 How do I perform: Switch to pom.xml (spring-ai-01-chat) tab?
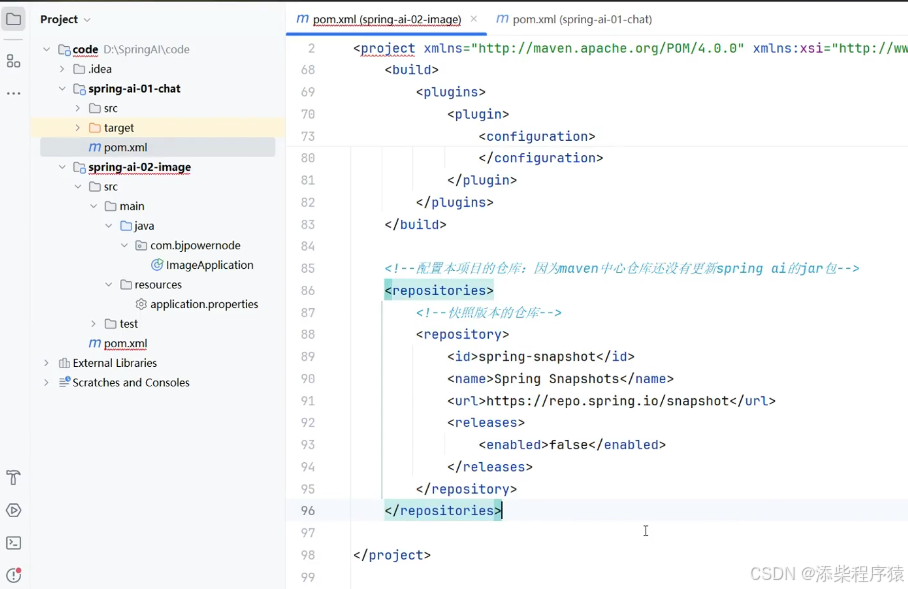tap(574, 19)
